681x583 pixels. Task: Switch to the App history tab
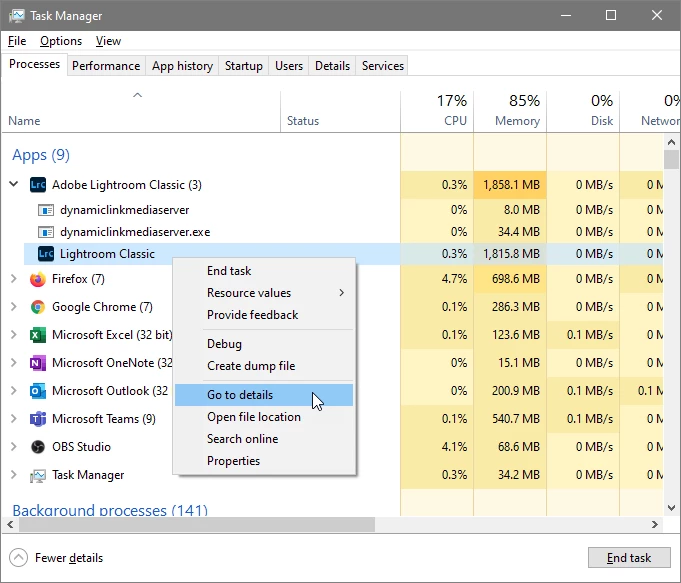[x=182, y=66]
